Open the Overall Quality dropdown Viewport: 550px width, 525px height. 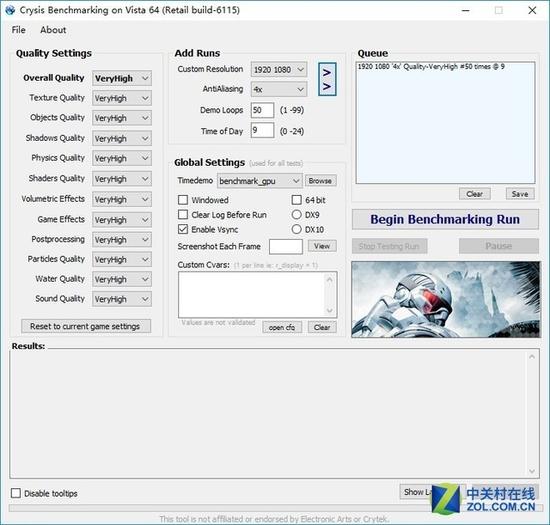122,78
